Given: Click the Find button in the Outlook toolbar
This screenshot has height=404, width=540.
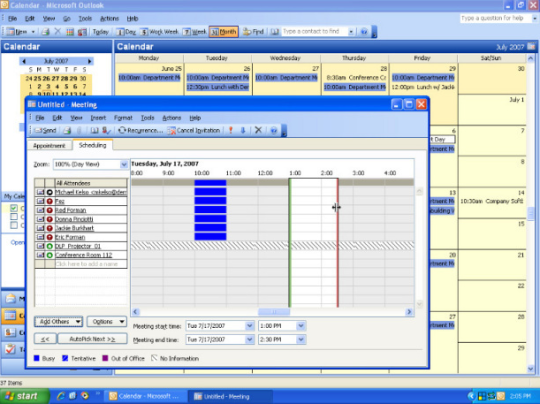Looking at the screenshot, I should pyautogui.click(x=253, y=32).
